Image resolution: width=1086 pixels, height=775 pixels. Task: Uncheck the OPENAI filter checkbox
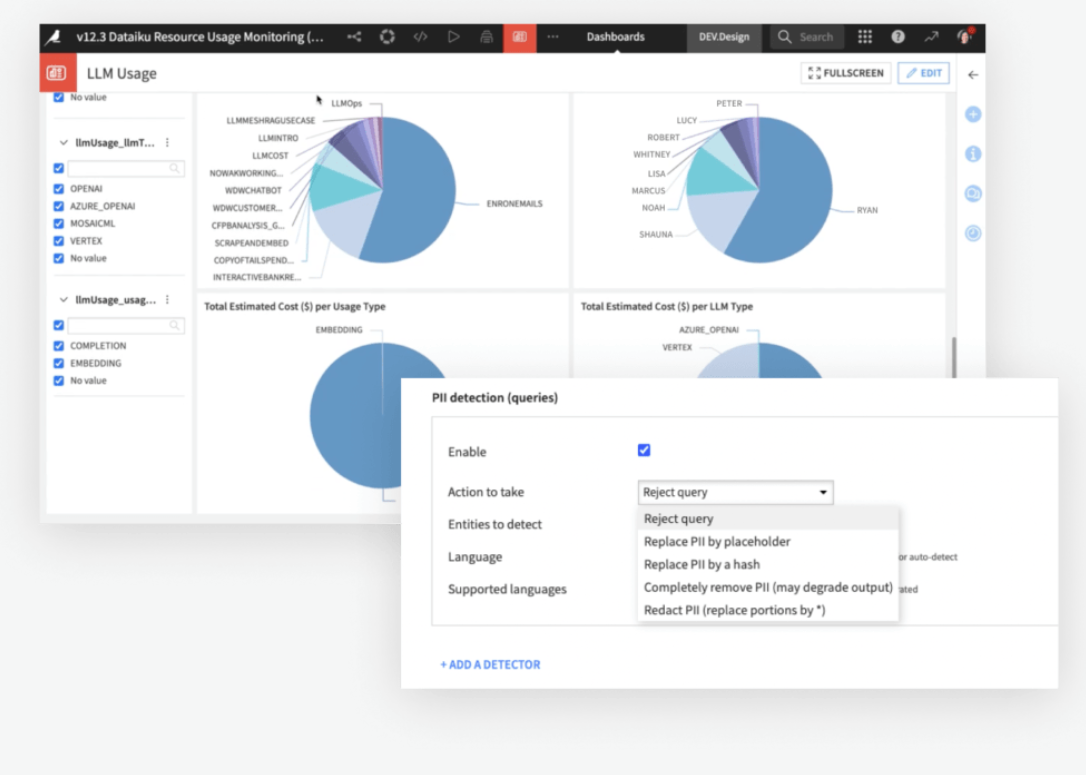[59, 188]
